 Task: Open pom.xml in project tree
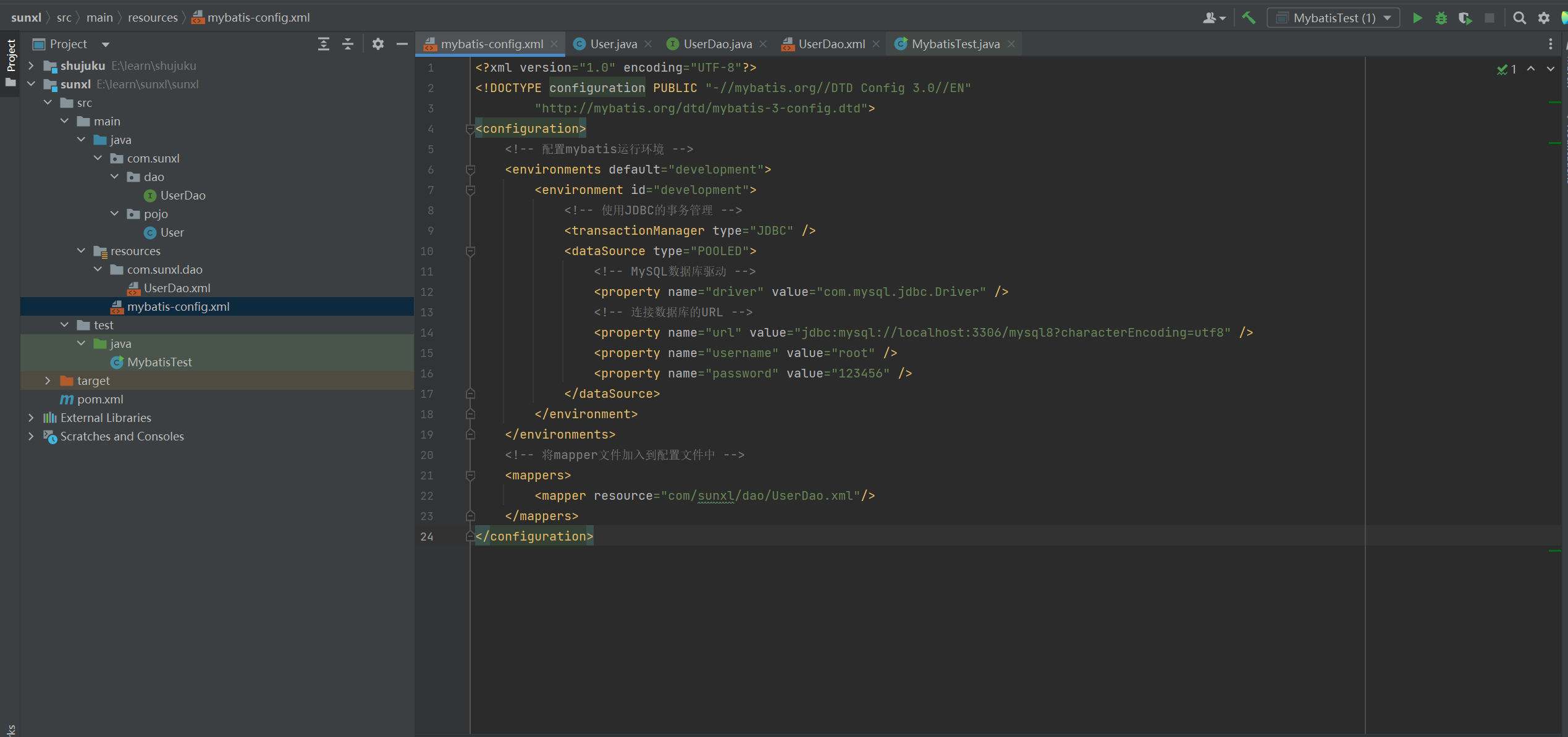(x=100, y=399)
